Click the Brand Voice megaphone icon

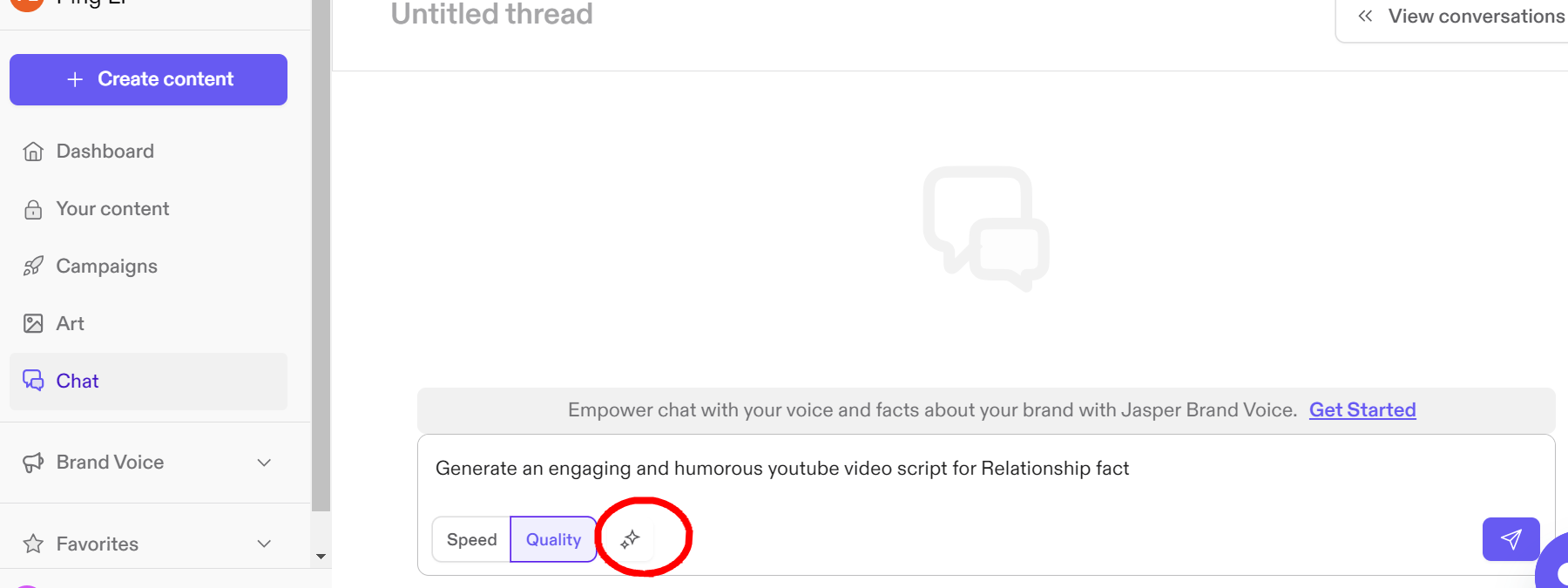click(x=33, y=463)
